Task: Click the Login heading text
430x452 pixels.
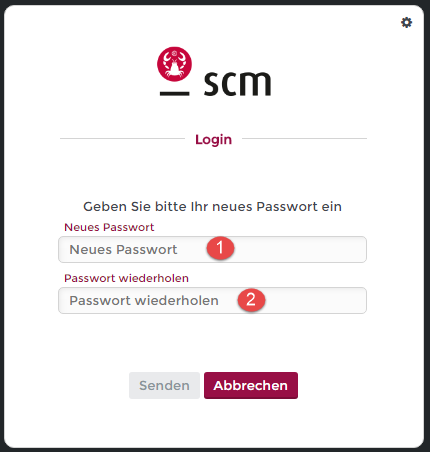Action: pyautogui.click(x=213, y=139)
